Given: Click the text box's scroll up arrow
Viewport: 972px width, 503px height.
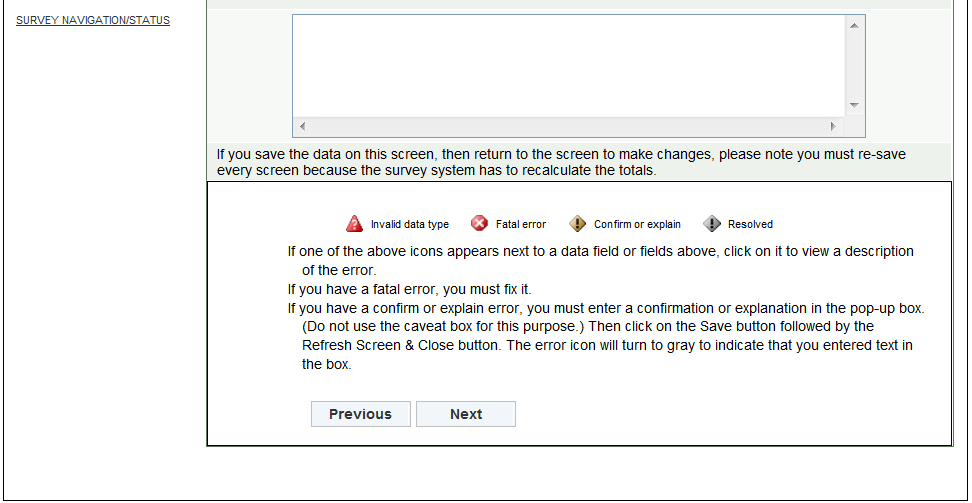Looking at the screenshot, I should point(854,25).
